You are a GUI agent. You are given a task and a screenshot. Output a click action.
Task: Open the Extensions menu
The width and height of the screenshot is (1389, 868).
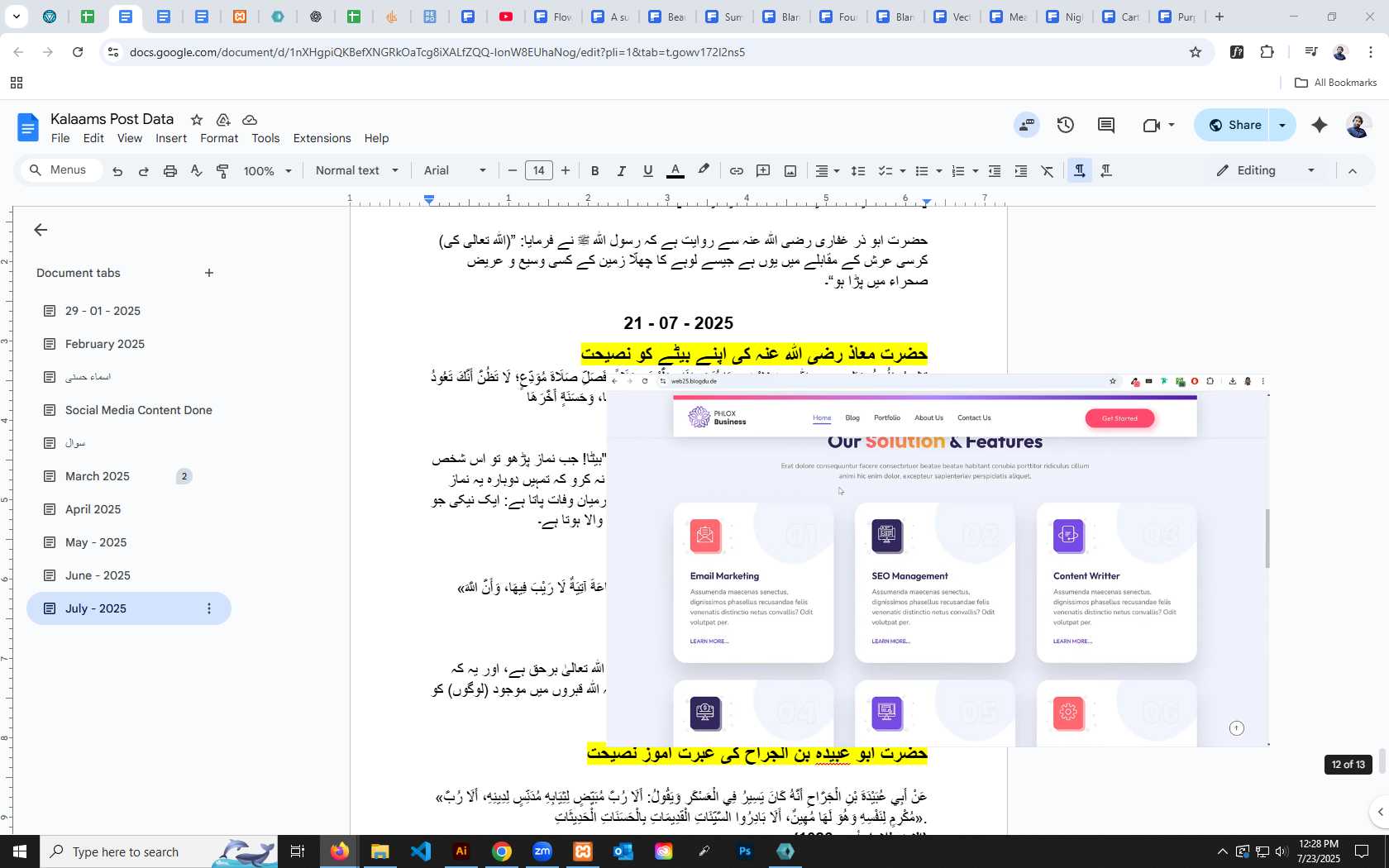click(322, 138)
